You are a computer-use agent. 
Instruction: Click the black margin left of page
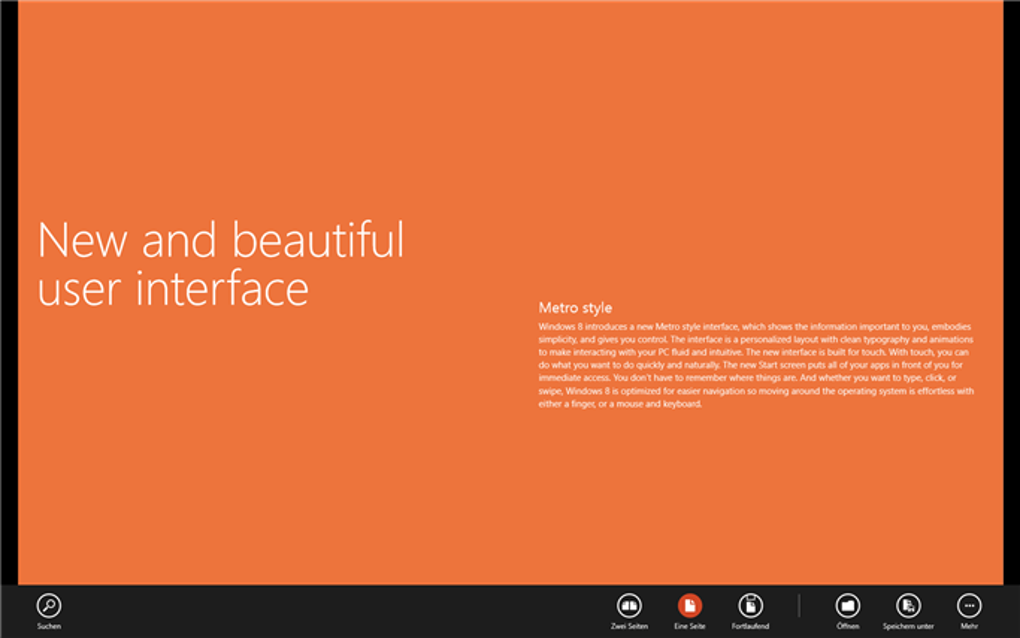(x=8, y=293)
